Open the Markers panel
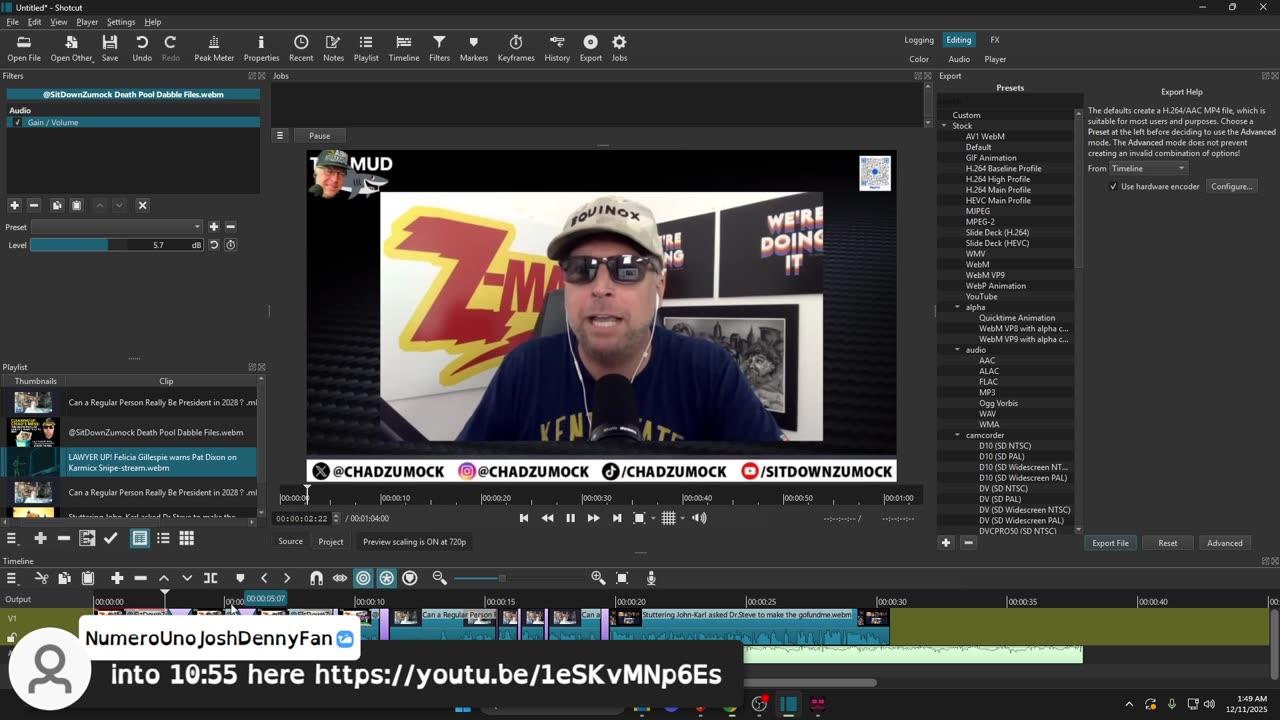Image resolution: width=1280 pixels, height=720 pixels. click(474, 48)
